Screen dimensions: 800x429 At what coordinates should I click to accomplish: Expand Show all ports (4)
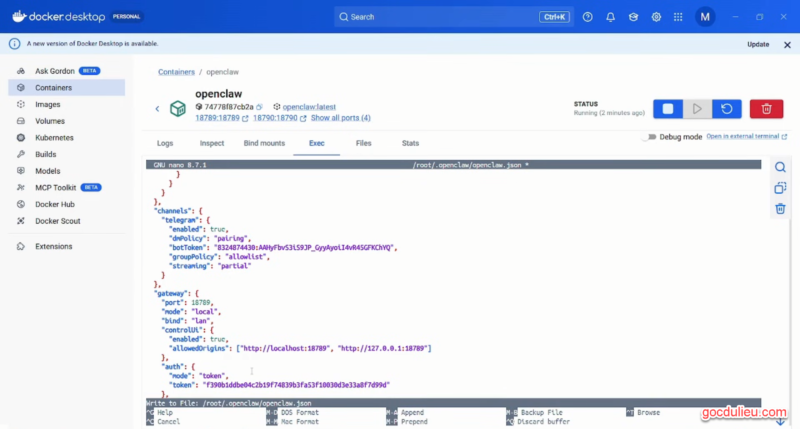tap(340, 118)
